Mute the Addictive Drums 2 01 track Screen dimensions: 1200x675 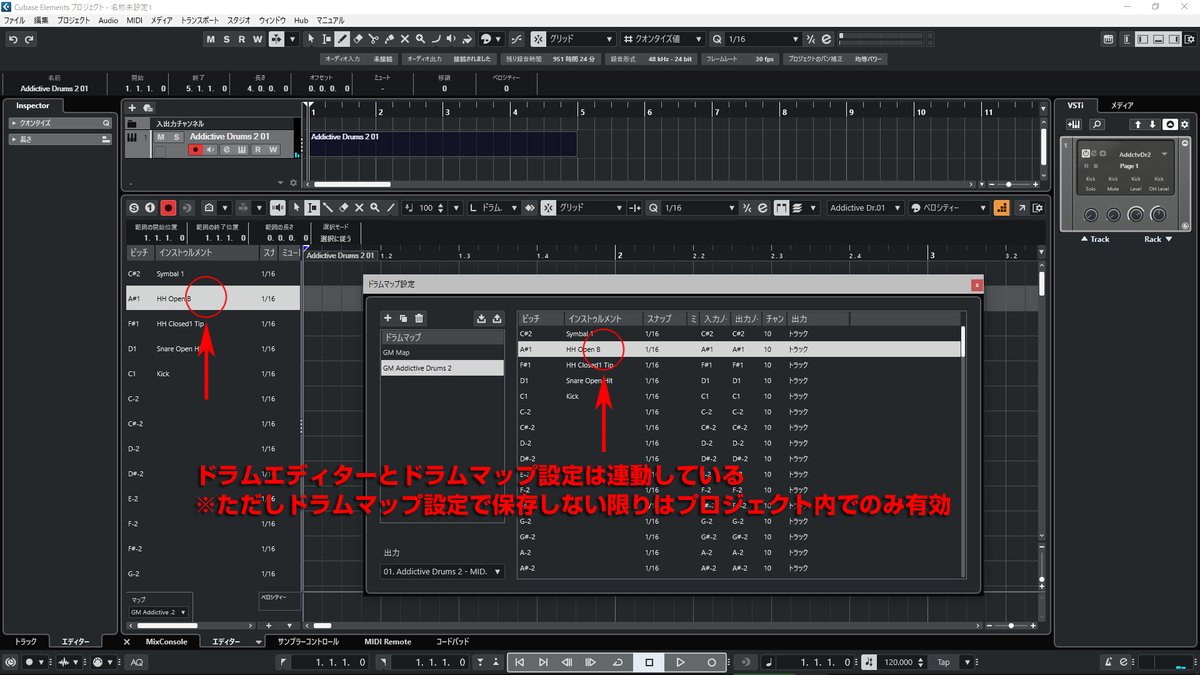click(160, 137)
